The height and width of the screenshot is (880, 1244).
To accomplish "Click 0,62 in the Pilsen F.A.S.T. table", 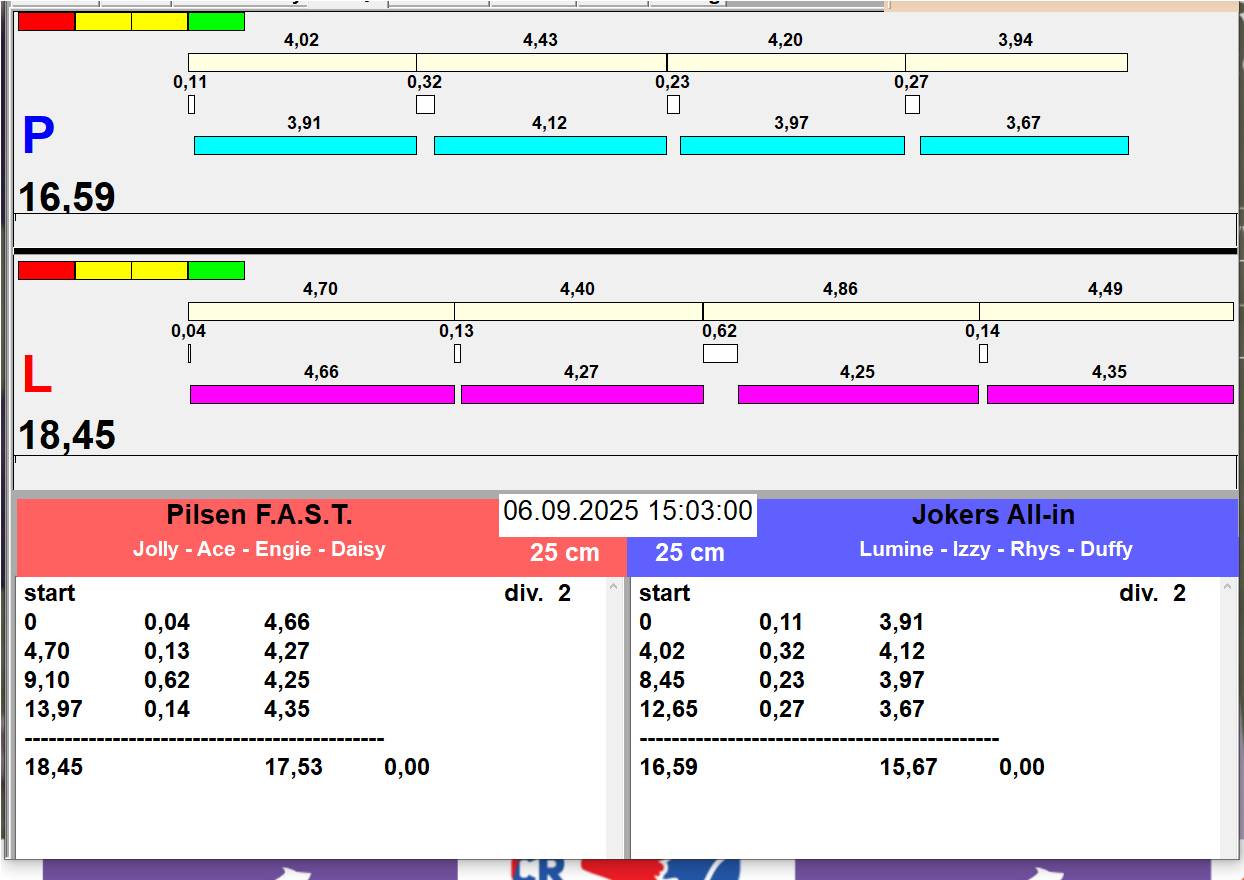I will click(167, 680).
